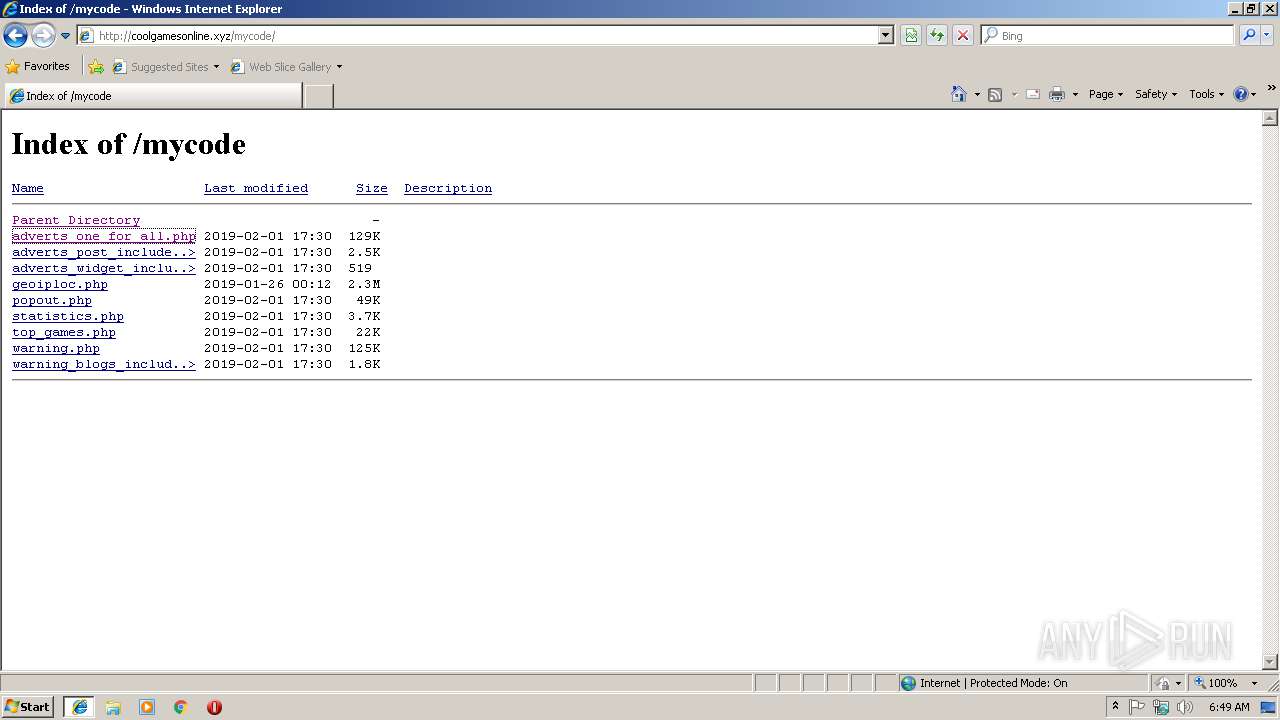Expand the command bar overflow chevron
The image size is (1280, 720).
1271,88
